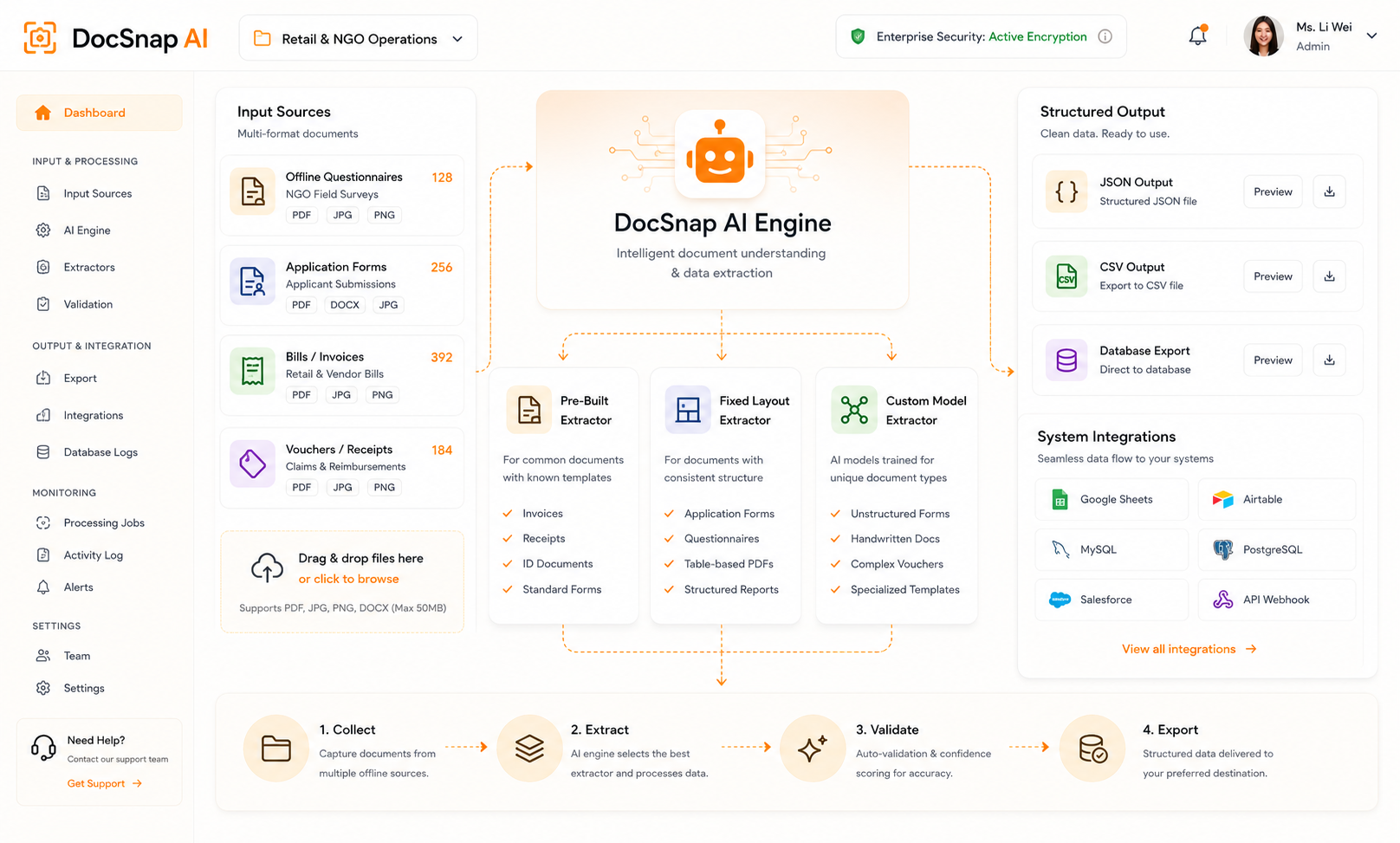Viewport: 1400px width, 843px height.
Task: Preview the CSV Output
Action: (x=1273, y=276)
